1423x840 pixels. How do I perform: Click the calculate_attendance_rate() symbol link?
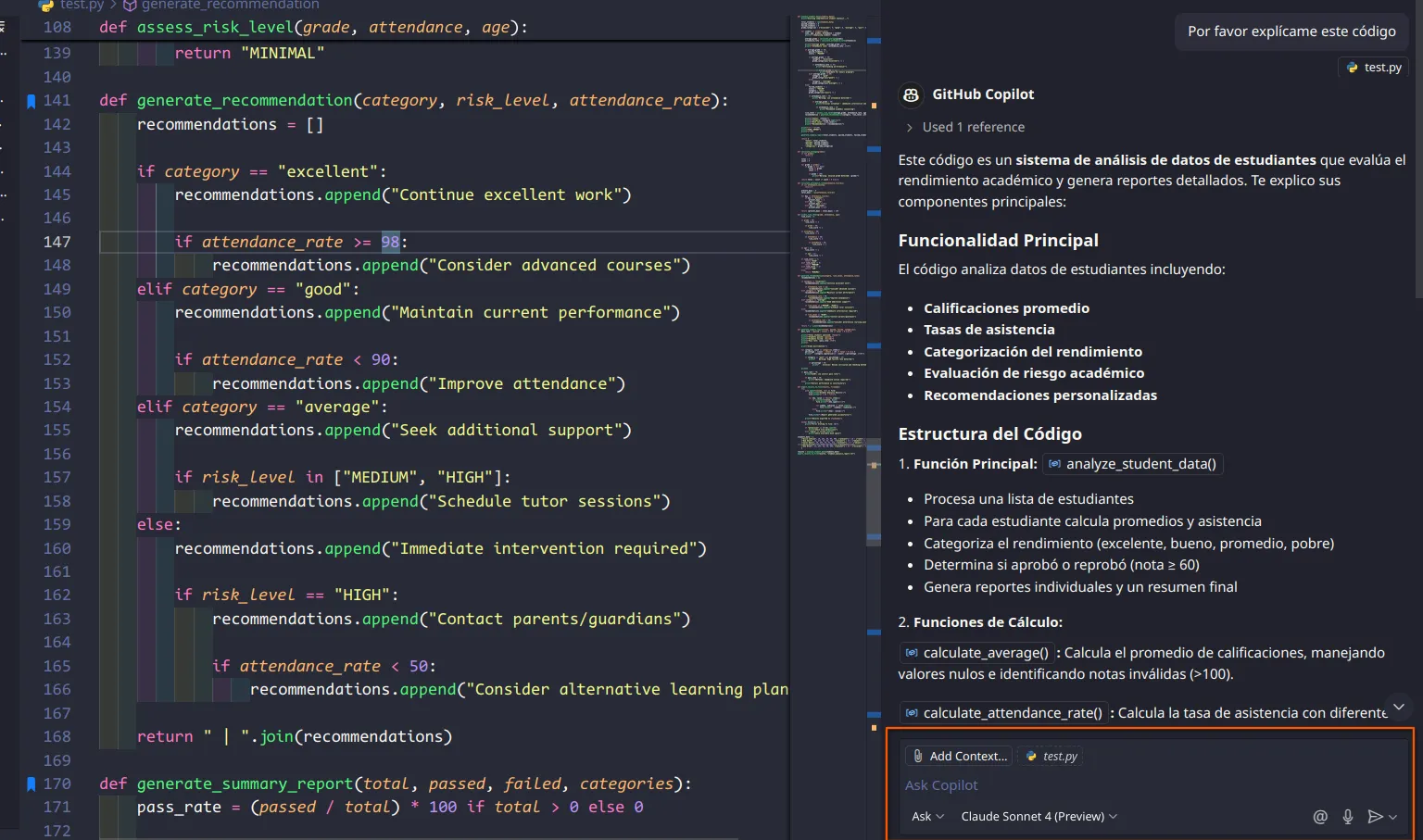pyautogui.click(x=1003, y=712)
